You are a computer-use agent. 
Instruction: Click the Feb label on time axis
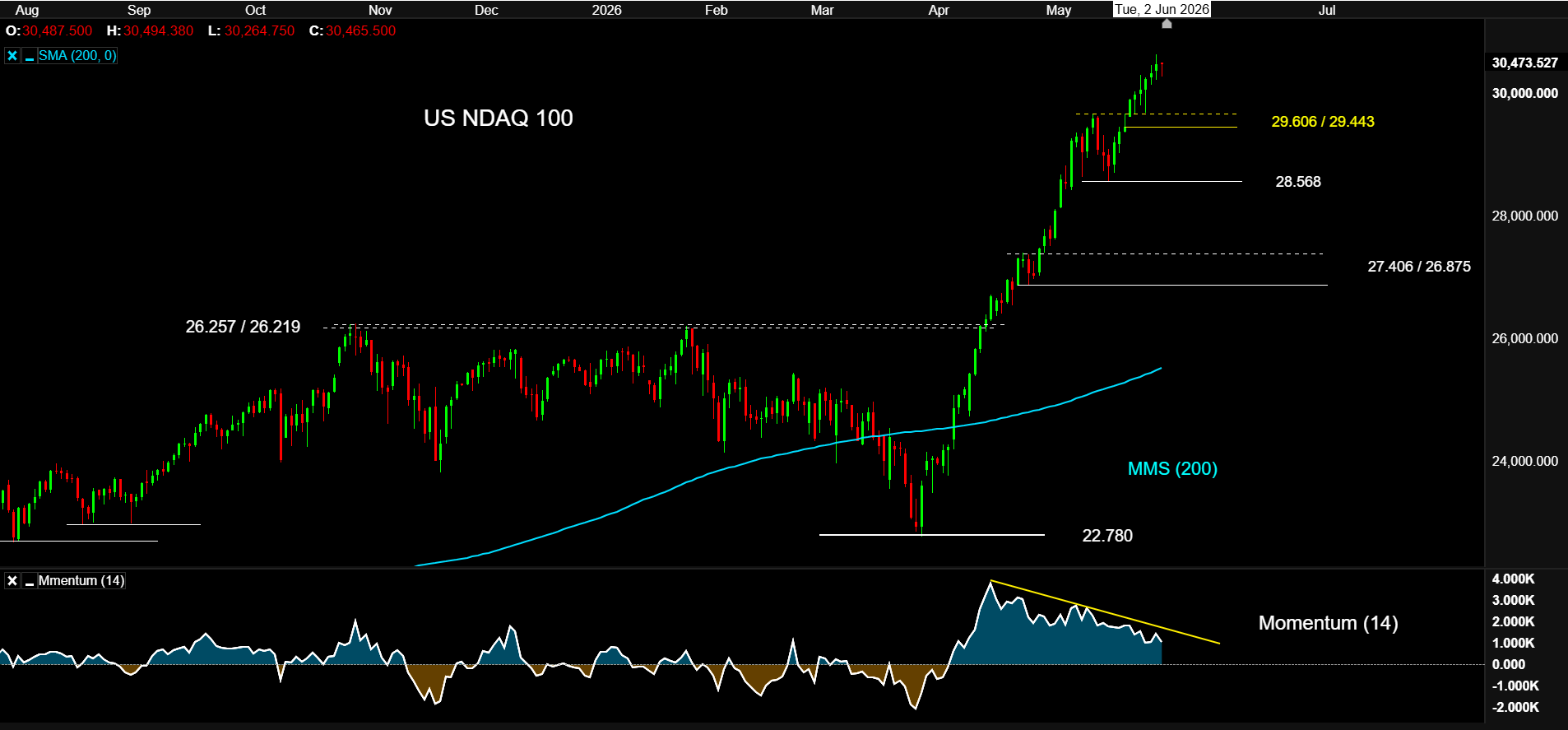717,10
